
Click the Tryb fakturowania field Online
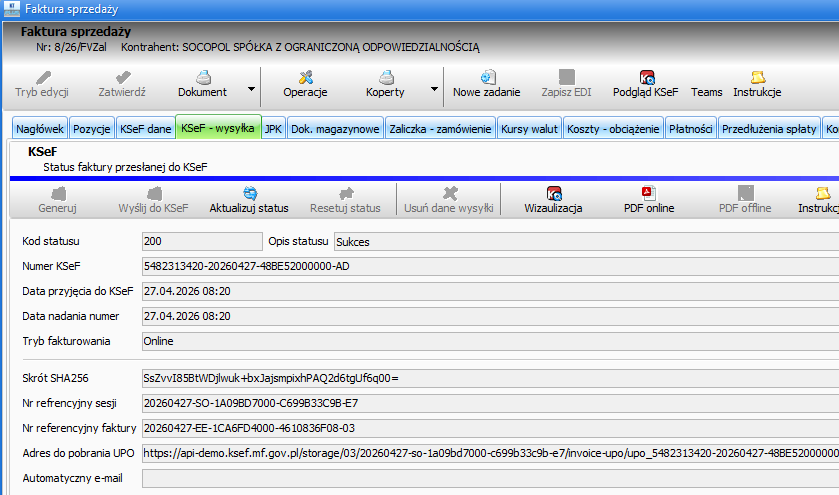(490, 341)
